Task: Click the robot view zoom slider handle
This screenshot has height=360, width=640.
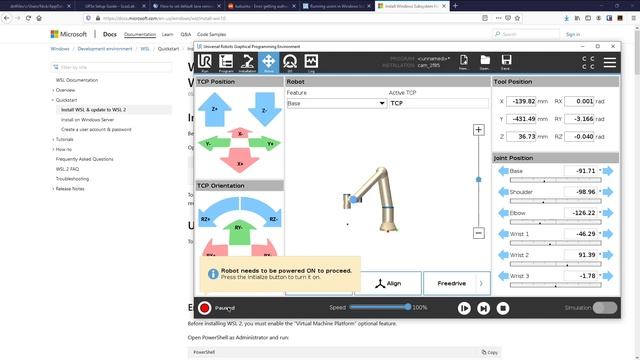Action: 479,180
